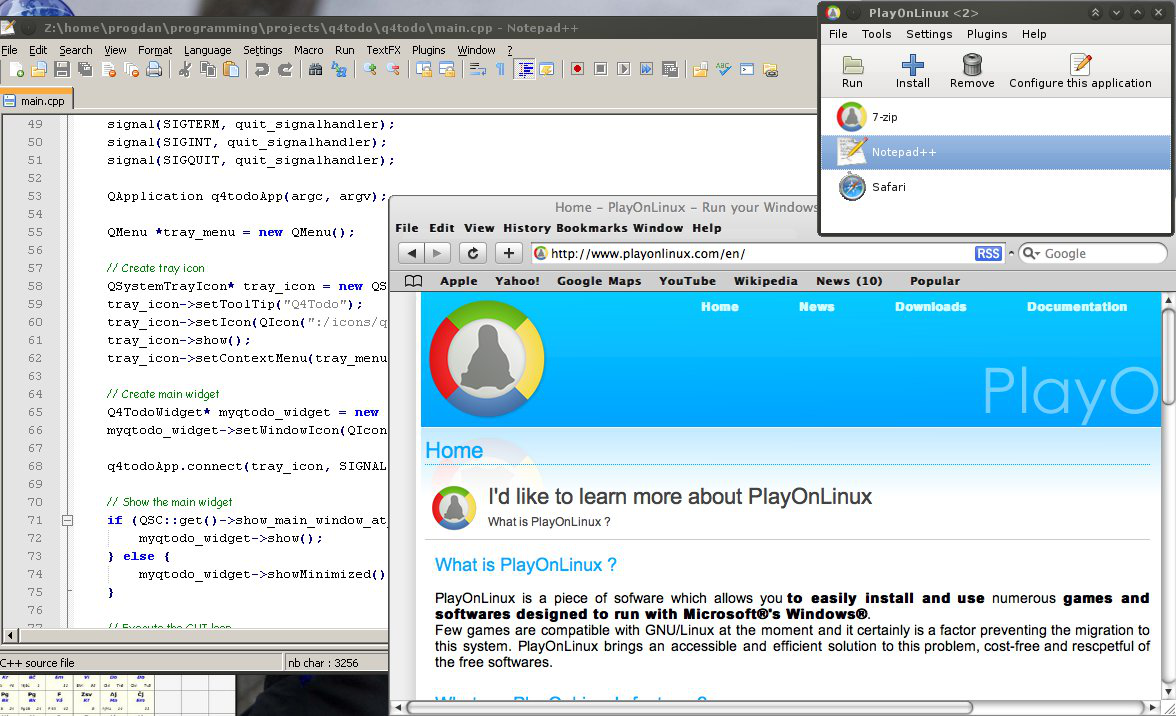Click the Redo arrow icon
1176x716 pixels.
[284, 70]
